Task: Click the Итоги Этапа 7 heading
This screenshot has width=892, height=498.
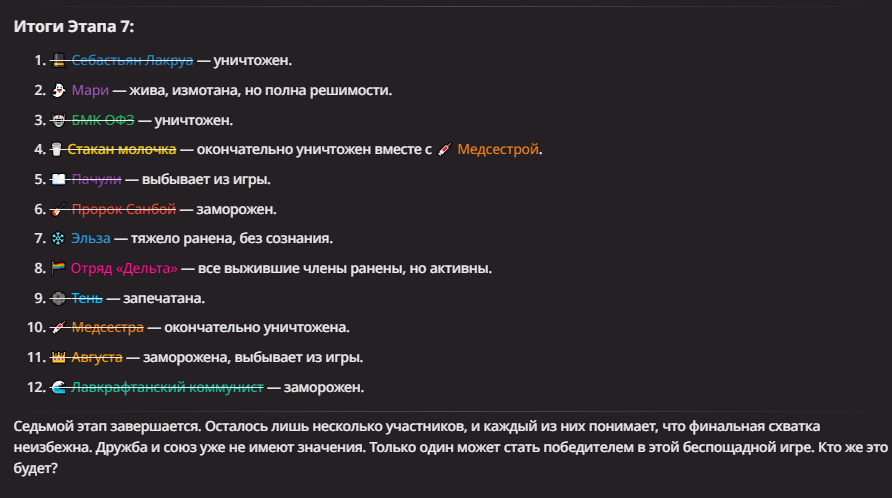Action: click(74, 27)
